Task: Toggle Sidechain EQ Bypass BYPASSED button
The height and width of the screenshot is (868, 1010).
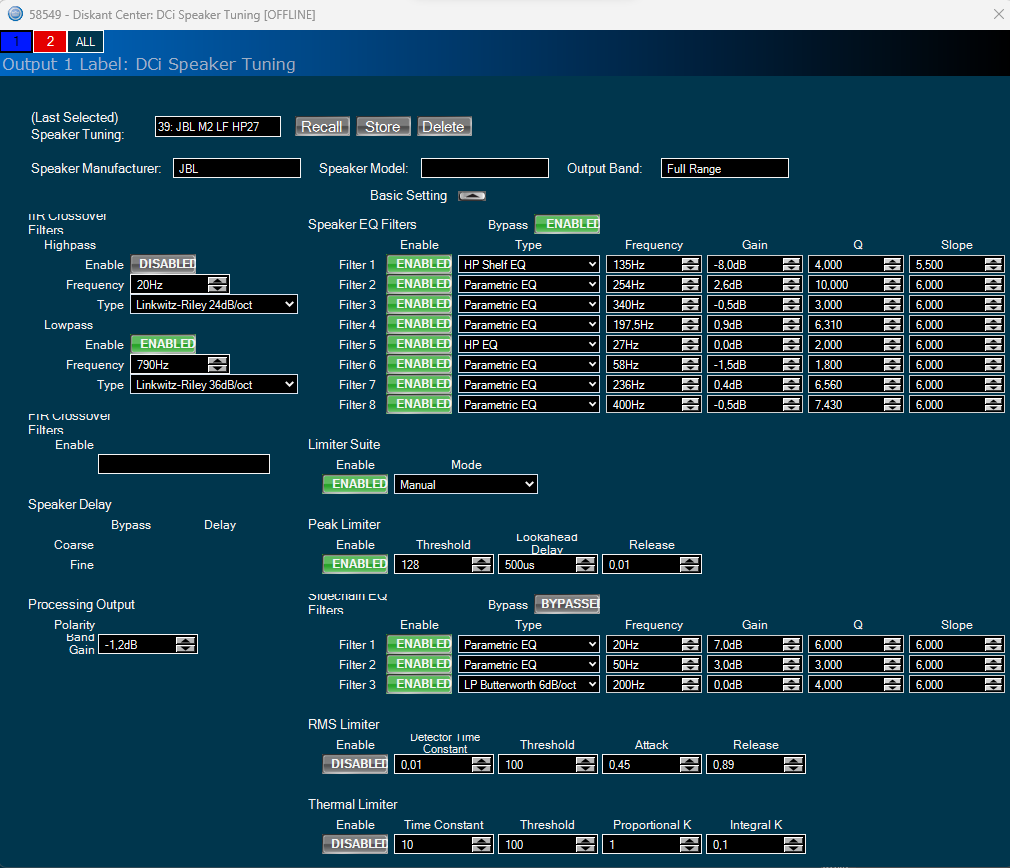Action: point(567,604)
